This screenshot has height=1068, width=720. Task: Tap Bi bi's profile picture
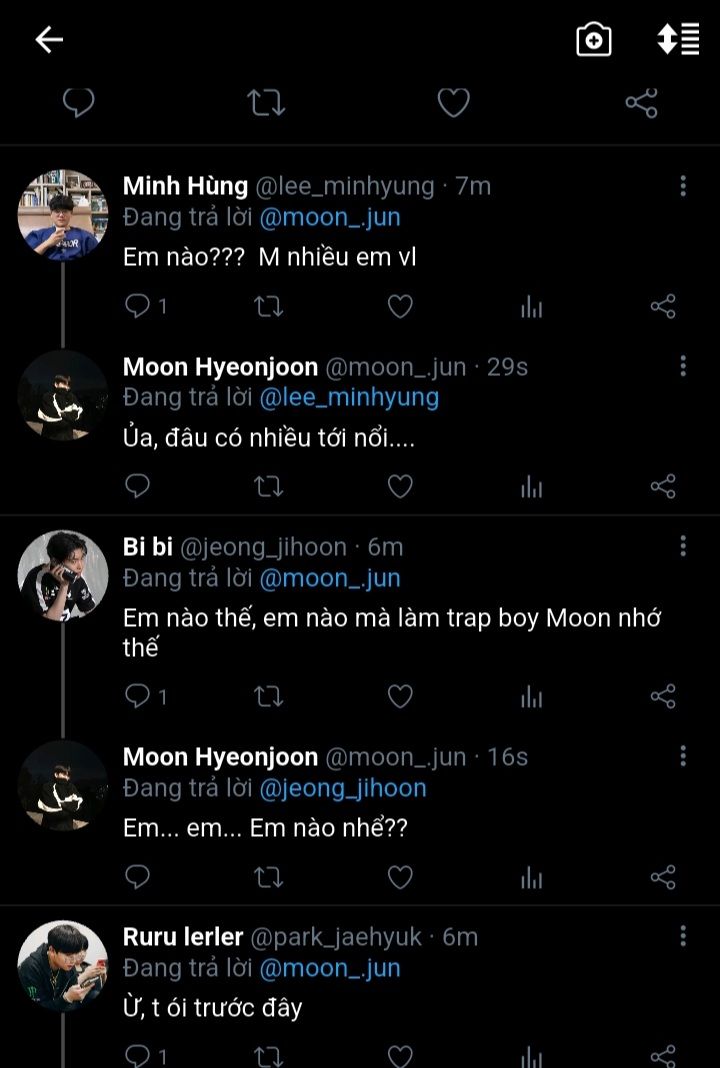[x=63, y=575]
